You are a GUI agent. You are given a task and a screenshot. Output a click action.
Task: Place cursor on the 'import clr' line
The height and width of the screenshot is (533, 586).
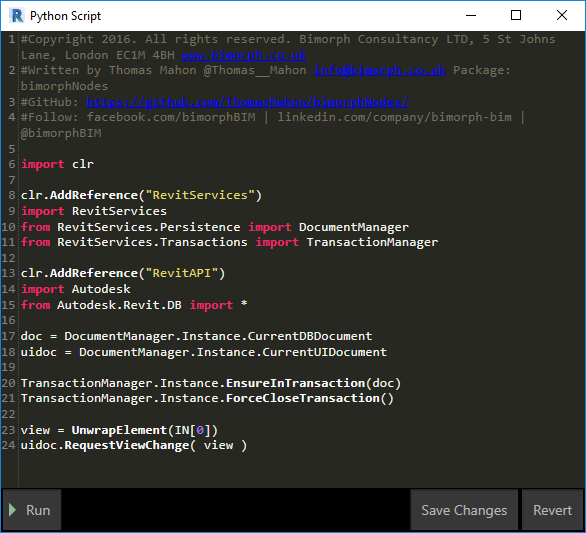tap(57, 164)
